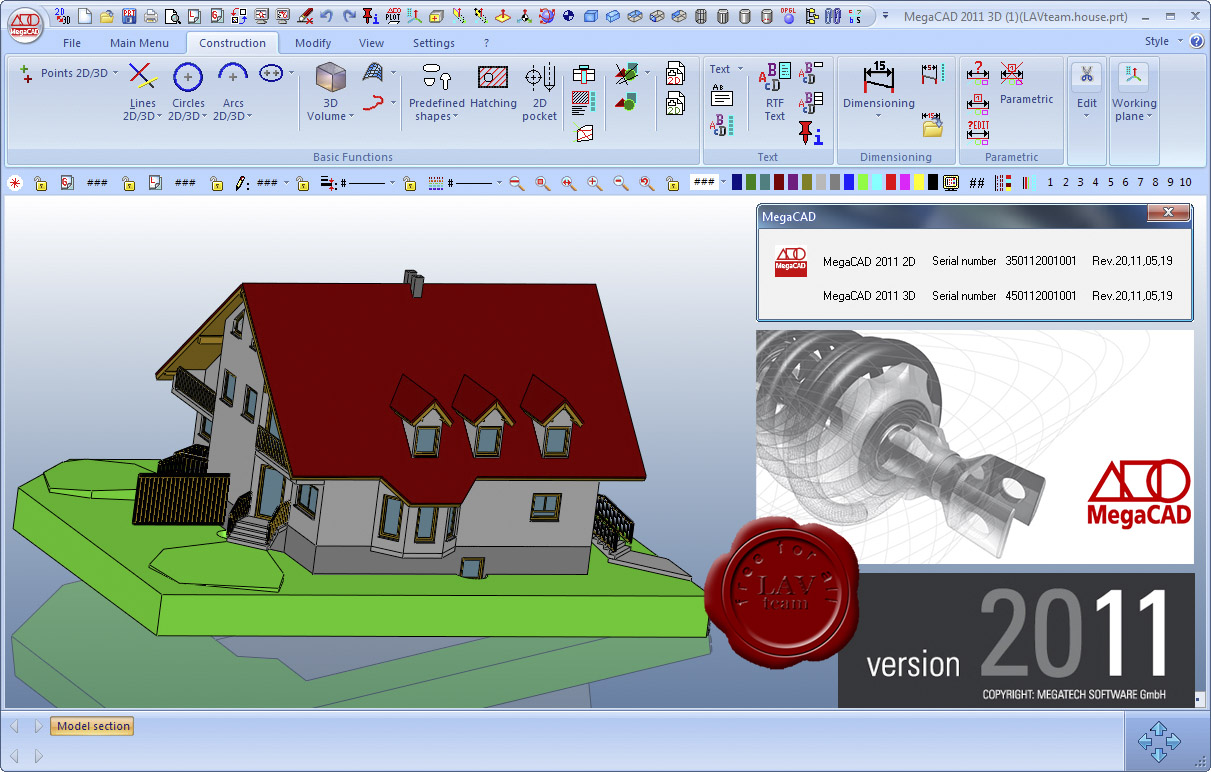Switch to the Settings tab
The image size is (1211, 772).
(x=434, y=43)
